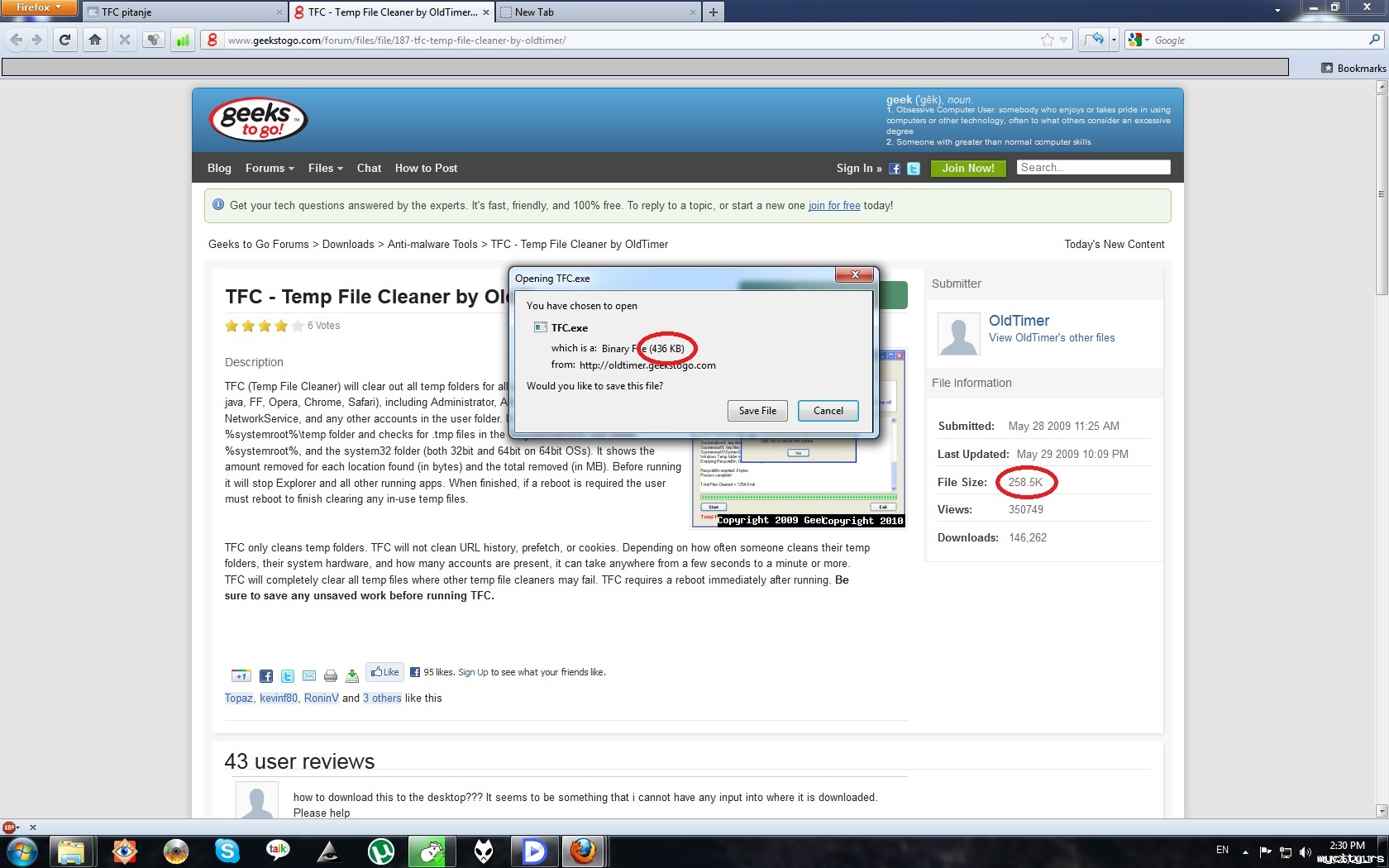Open the dropdown arrow beside the reply-arrow toolbar button
The width and height of the screenshot is (1389, 868).
[1114, 40]
